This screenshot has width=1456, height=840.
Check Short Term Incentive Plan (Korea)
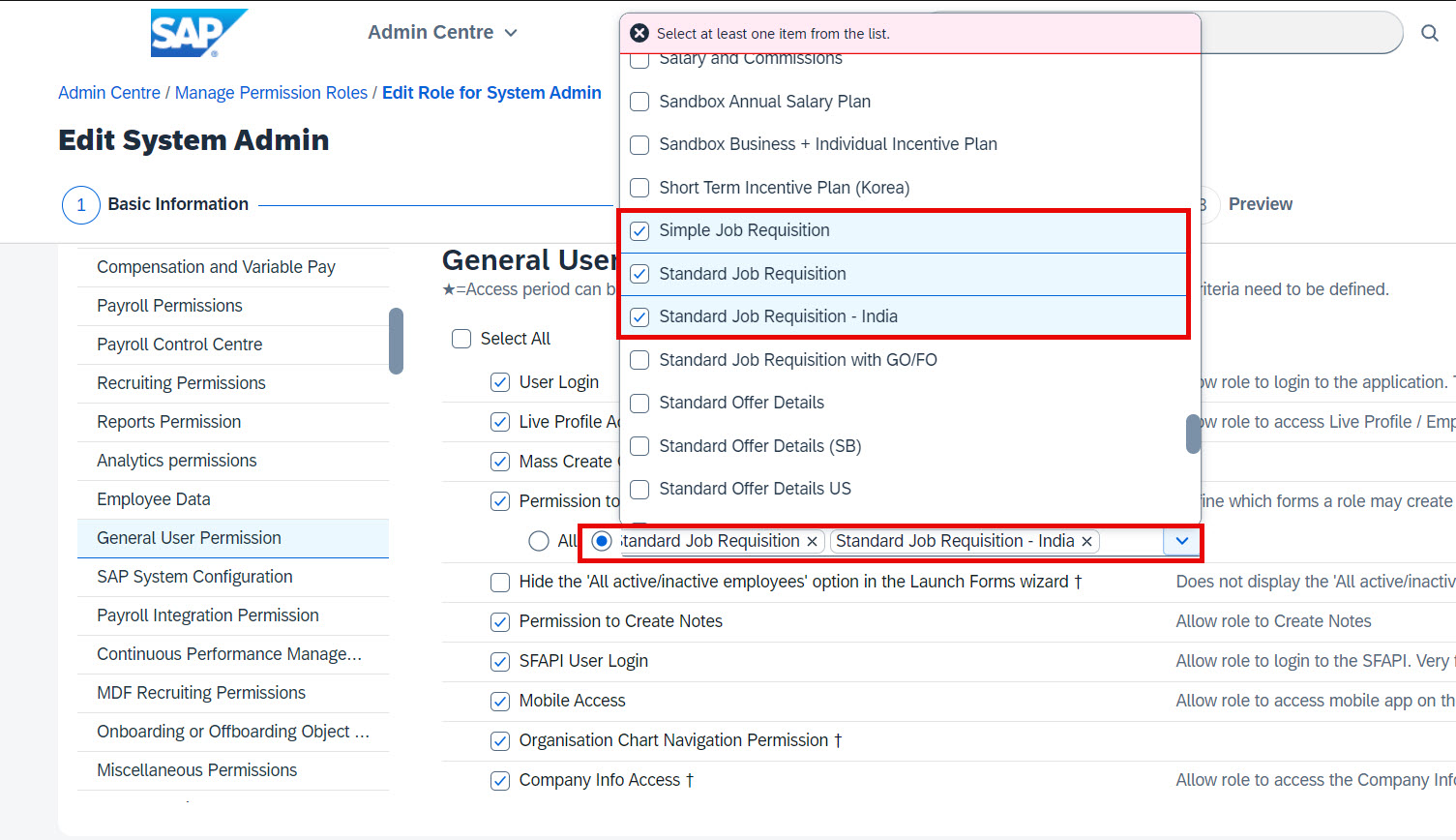(639, 188)
